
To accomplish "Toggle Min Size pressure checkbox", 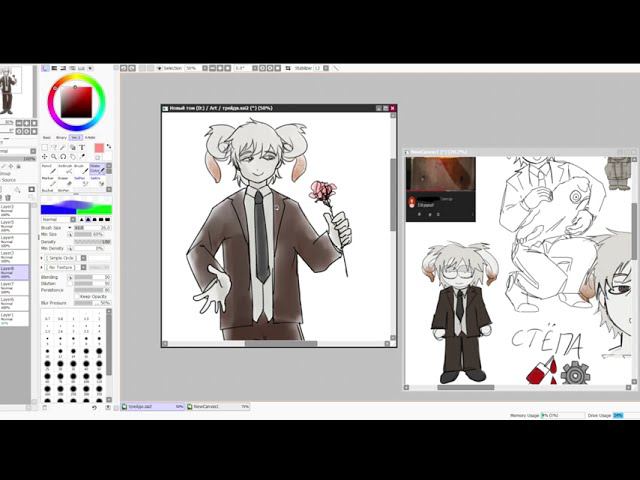I will pos(70,235).
